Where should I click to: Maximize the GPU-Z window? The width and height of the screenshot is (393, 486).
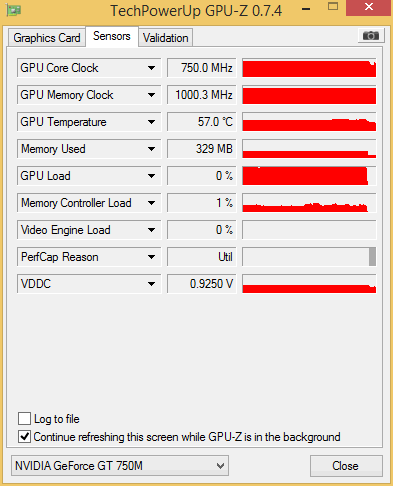pos(333,6)
